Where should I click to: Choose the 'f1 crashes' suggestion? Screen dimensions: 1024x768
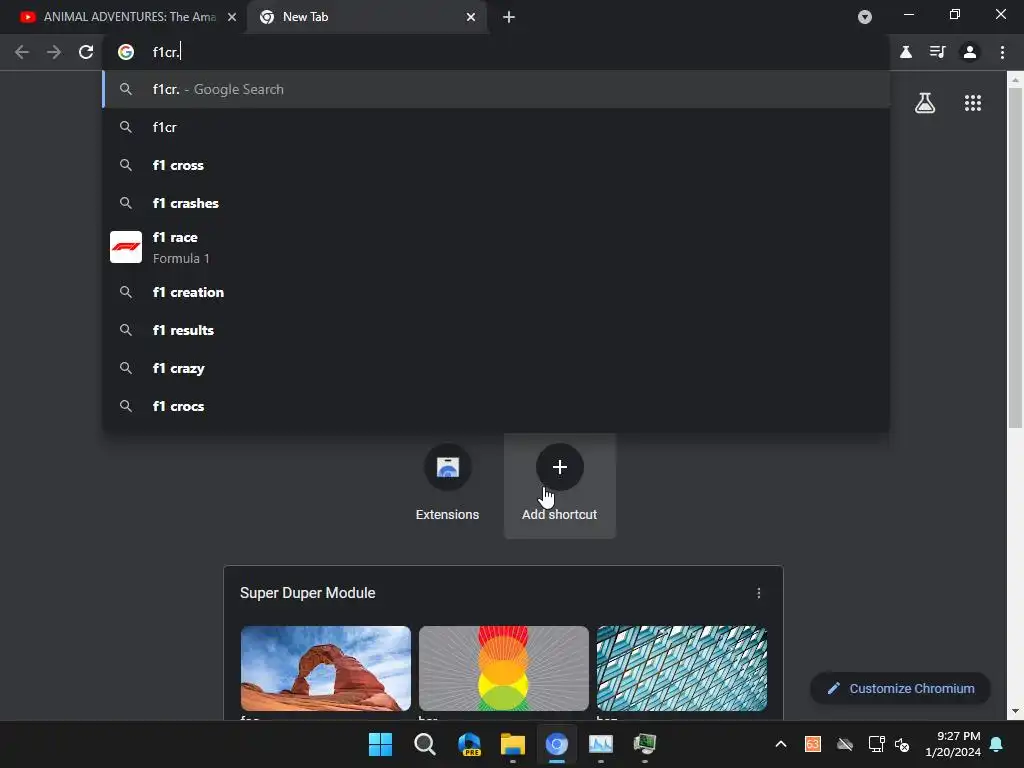[x=496, y=203]
